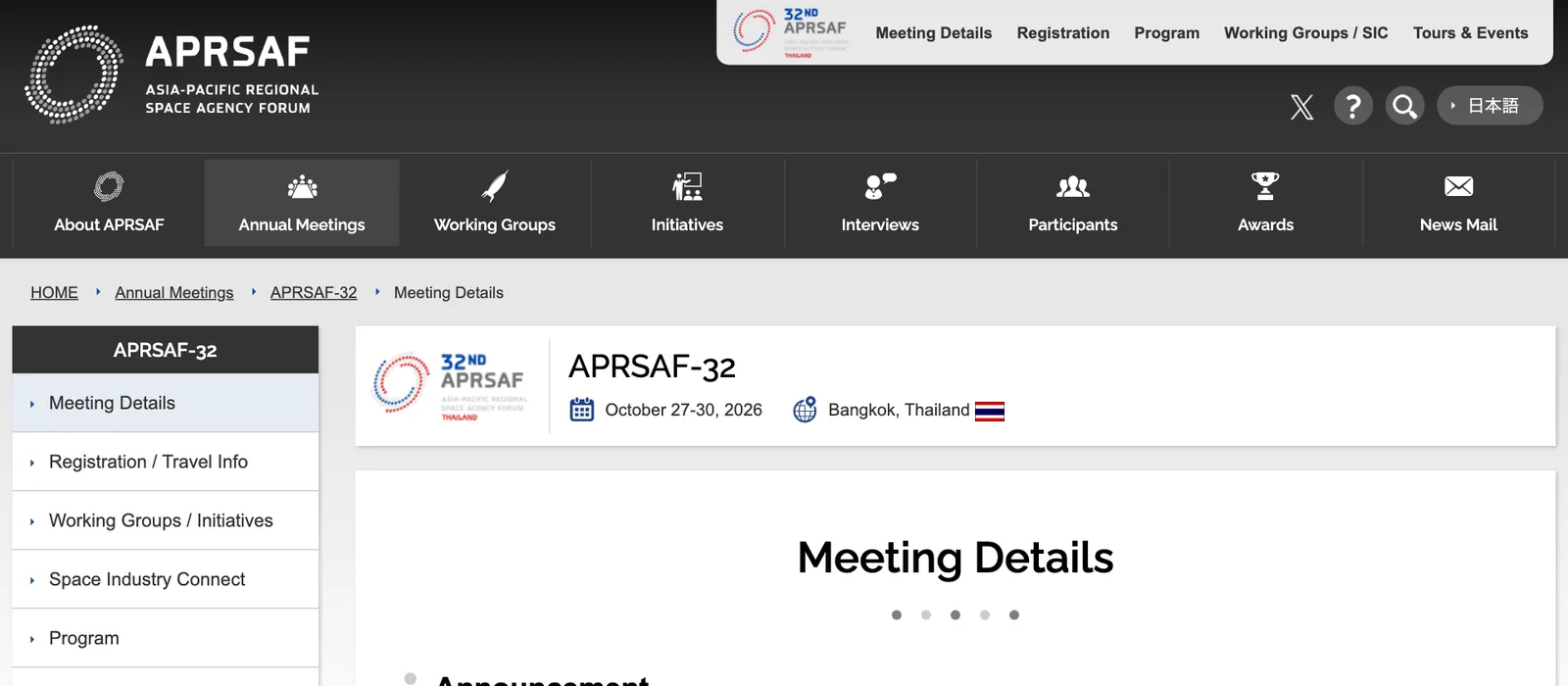Select Registration / Travel Info in sidebar
Viewport: 1568px width, 686px height.
tap(166, 462)
